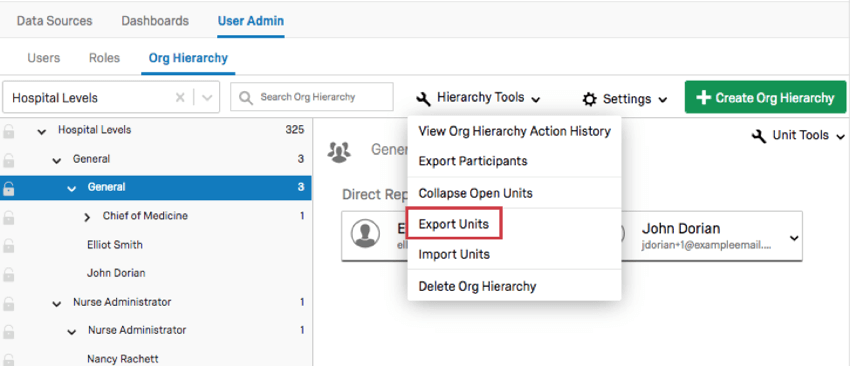Click the people group icon beside General
Image resolution: width=850 pixels, height=366 pixels.
(x=339, y=152)
